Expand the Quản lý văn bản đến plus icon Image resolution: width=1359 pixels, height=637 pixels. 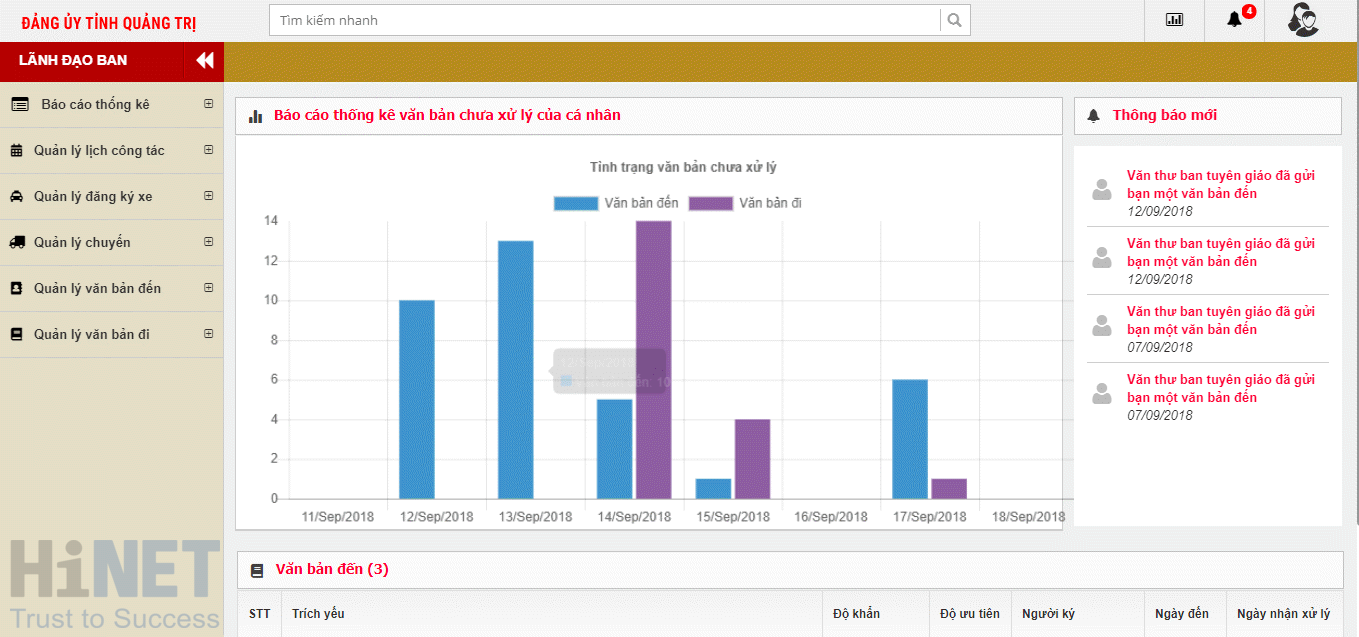click(x=208, y=288)
